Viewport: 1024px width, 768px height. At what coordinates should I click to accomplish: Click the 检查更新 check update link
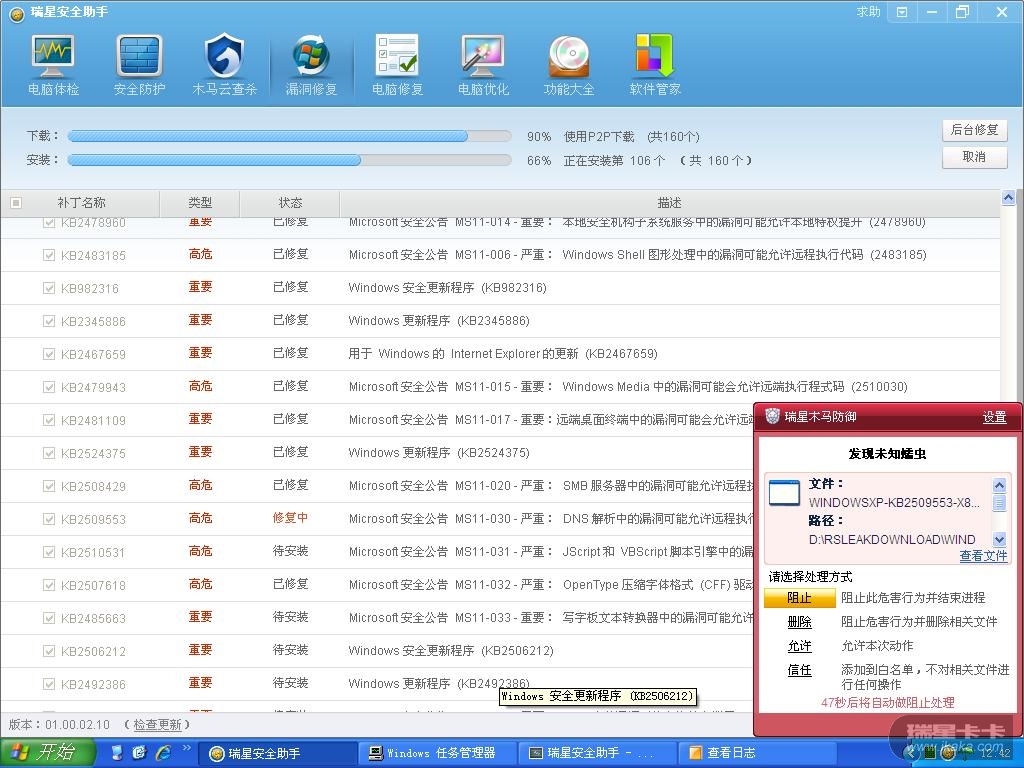click(157, 725)
